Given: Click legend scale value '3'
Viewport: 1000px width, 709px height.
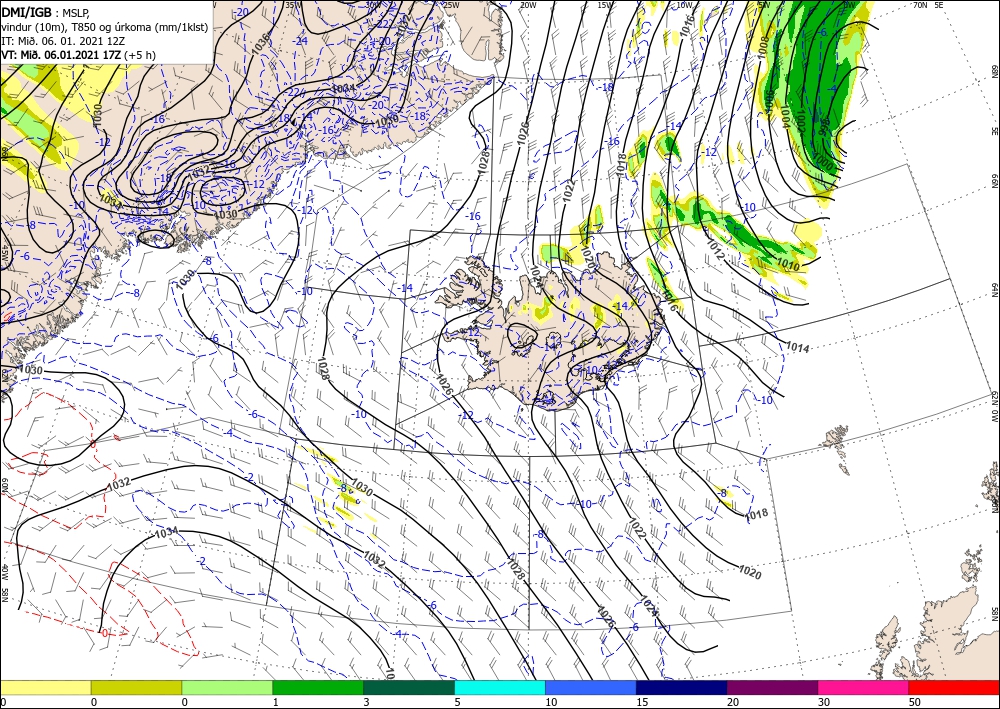Looking at the screenshot, I should (x=366, y=702).
